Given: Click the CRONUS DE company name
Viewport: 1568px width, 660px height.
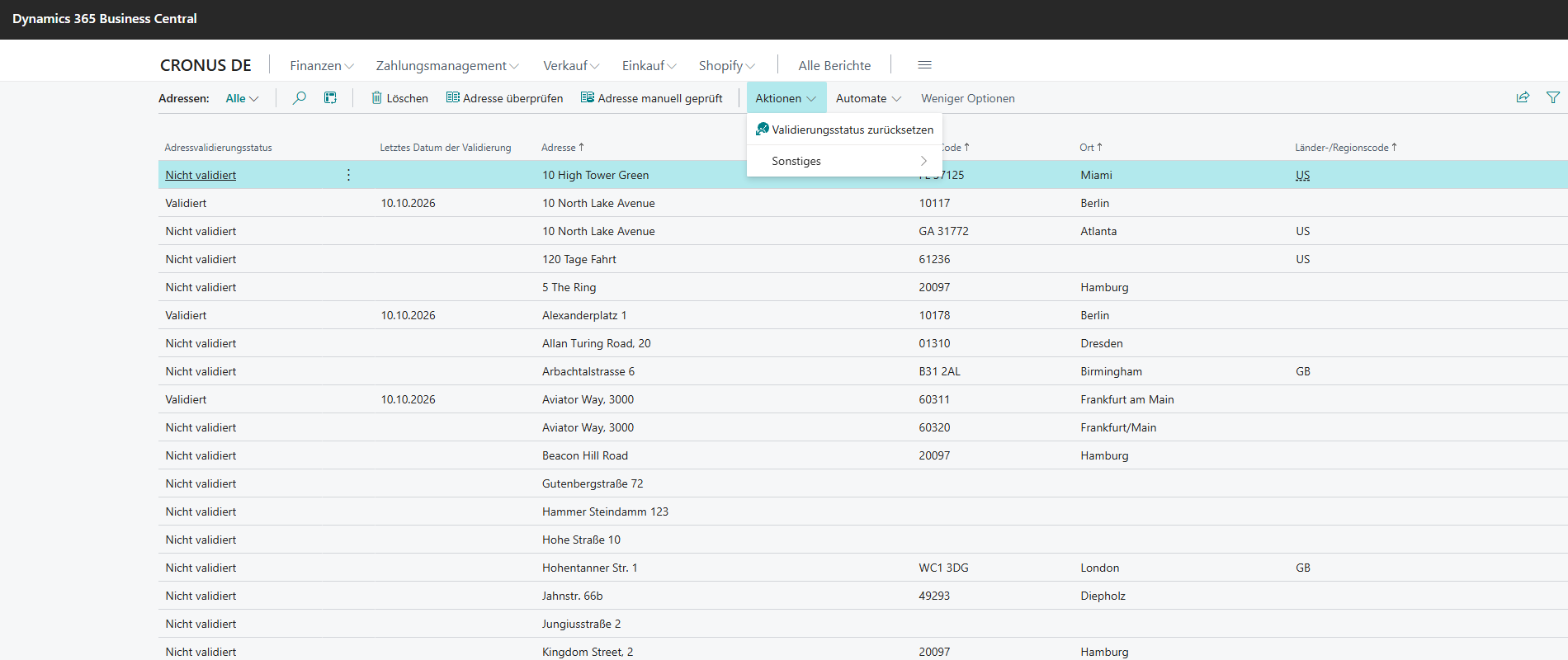Looking at the screenshot, I should (x=205, y=65).
